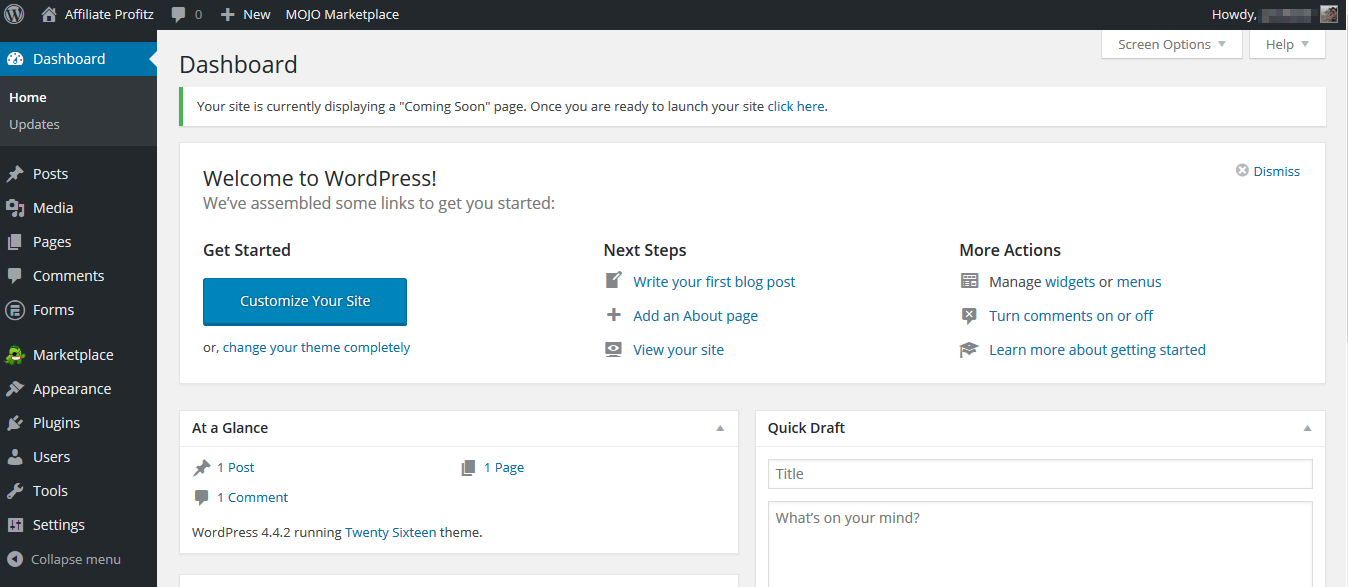This screenshot has height=587, width=1348.
Task: Open the comments bubble in admin bar
Action: [x=179, y=15]
